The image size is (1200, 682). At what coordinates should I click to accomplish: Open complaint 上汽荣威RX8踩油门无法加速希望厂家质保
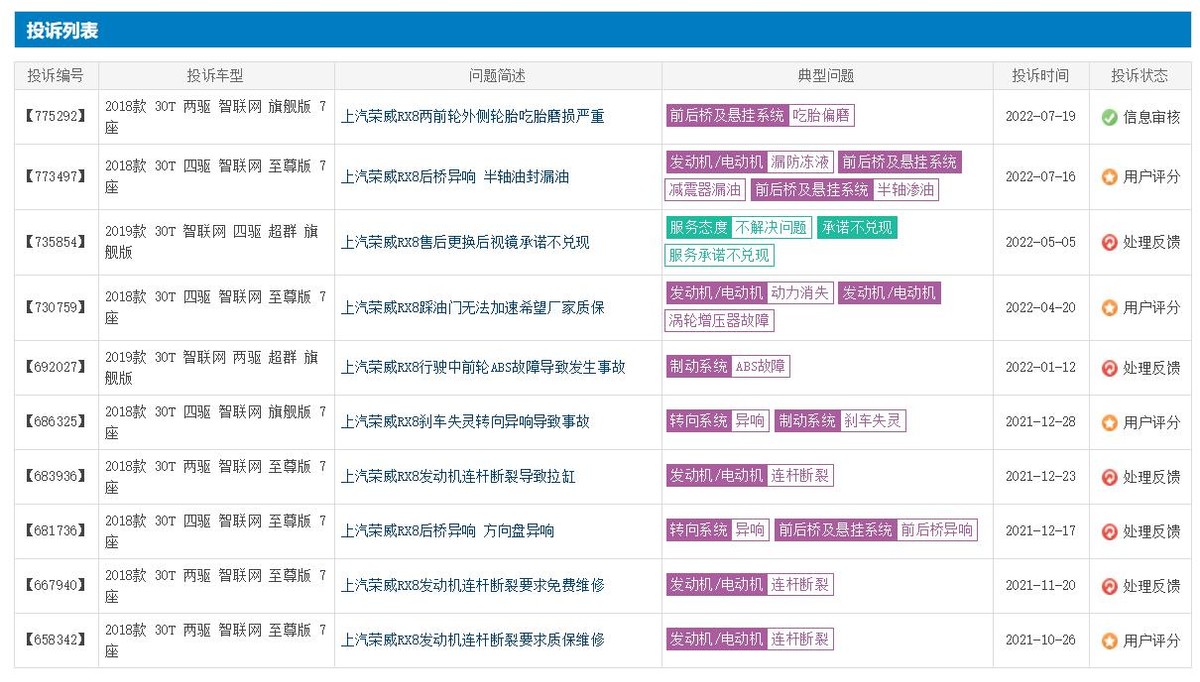click(473, 308)
